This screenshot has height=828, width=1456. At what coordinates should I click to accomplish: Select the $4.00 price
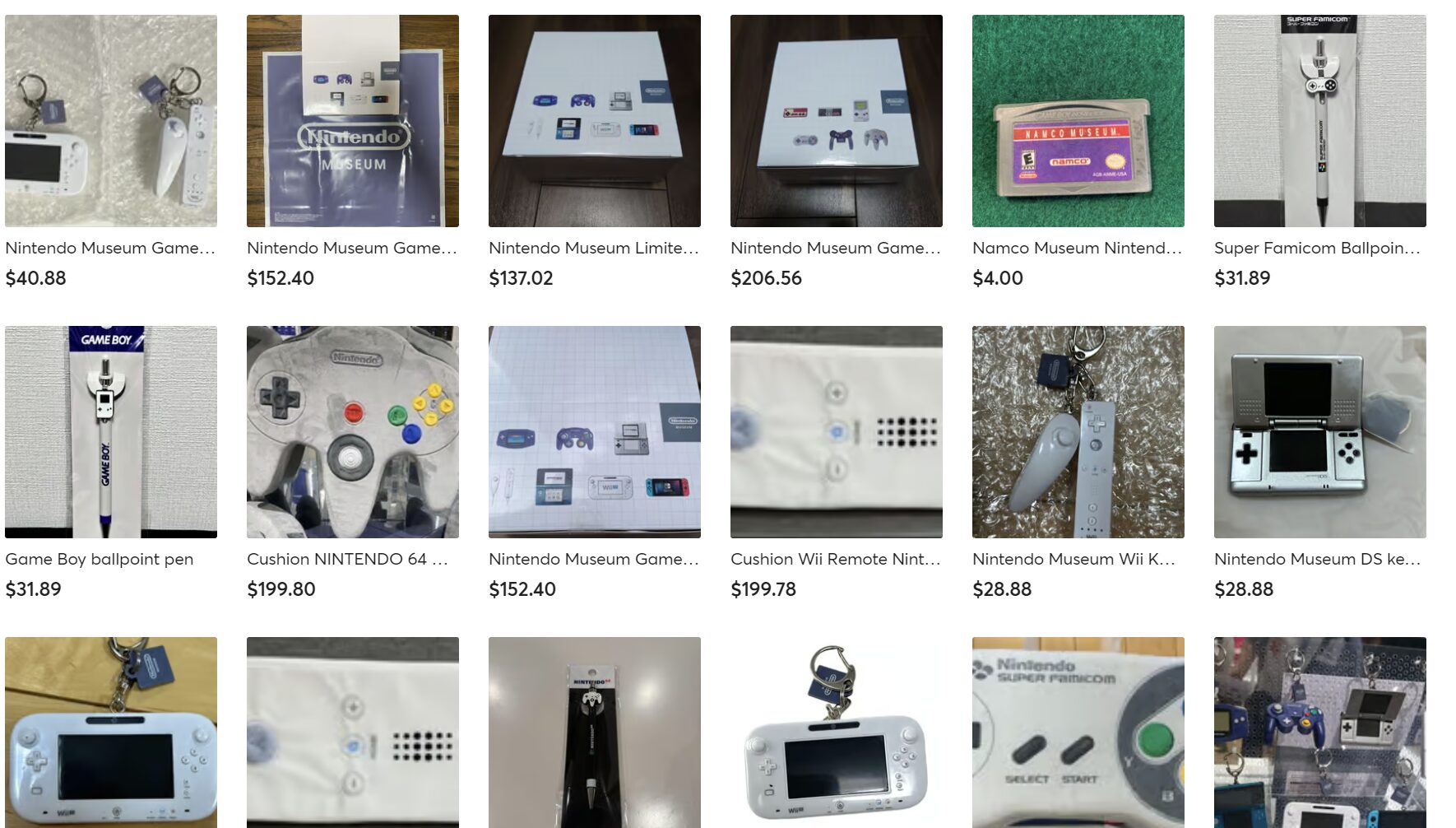998,278
